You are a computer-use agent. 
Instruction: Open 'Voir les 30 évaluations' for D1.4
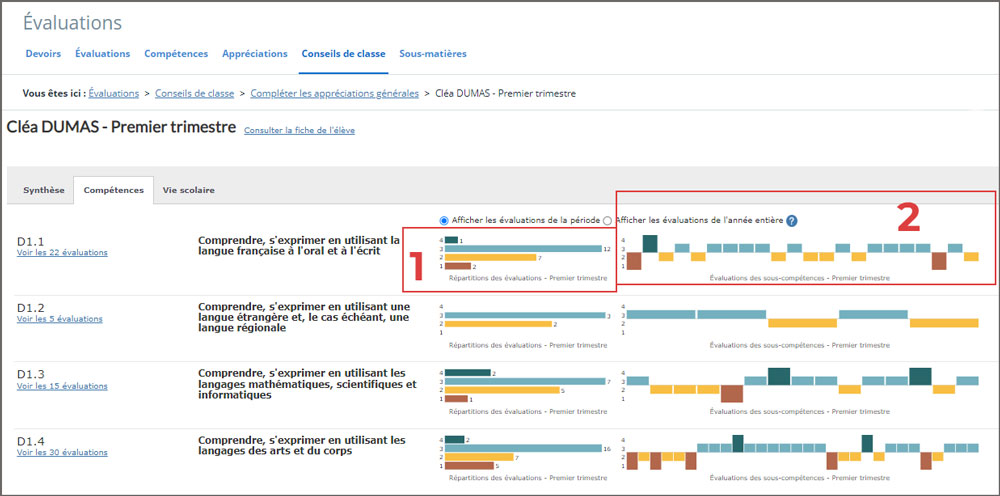point(62,452)
